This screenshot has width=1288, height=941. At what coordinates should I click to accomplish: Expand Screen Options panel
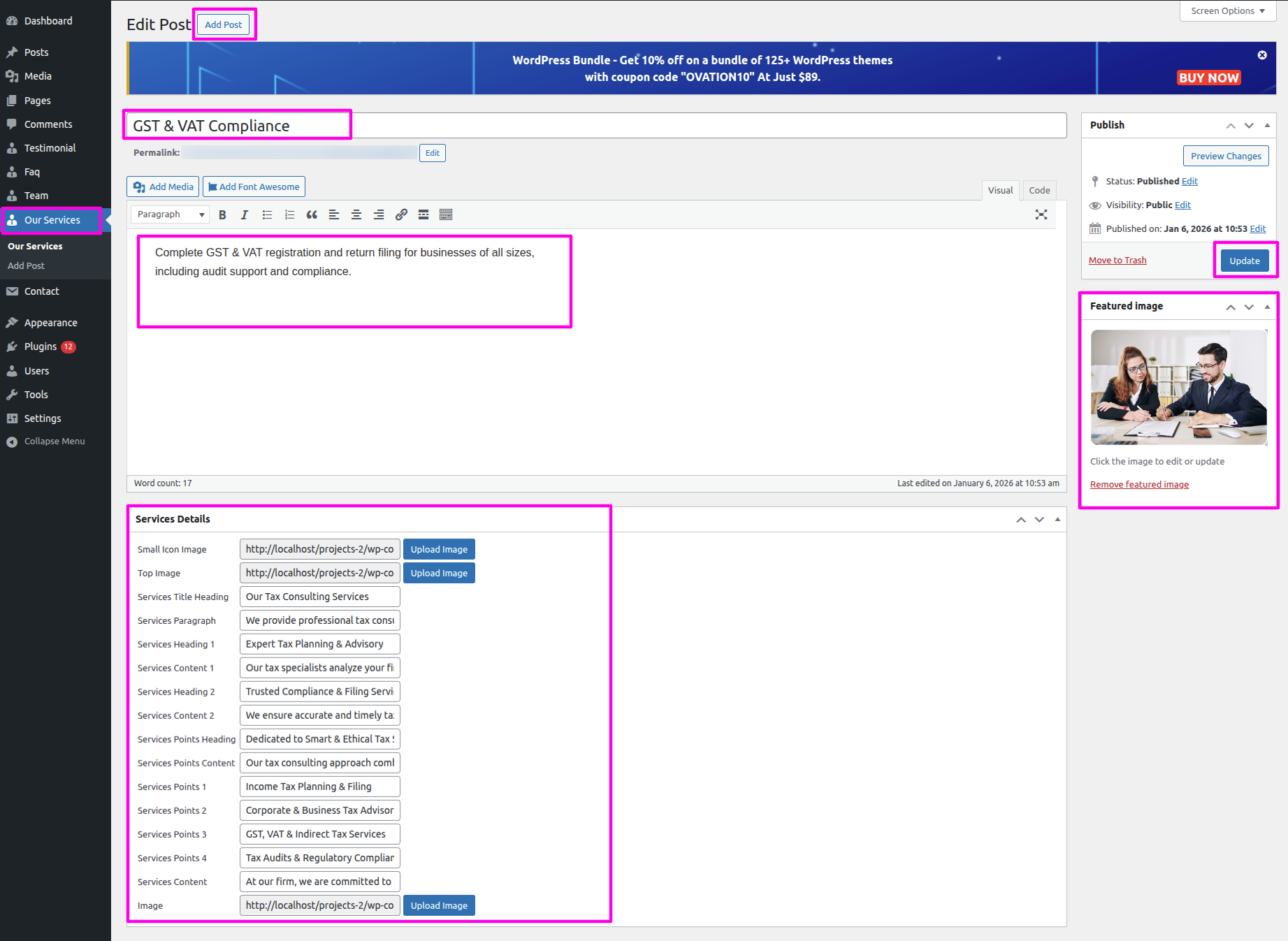point(1227,11)
